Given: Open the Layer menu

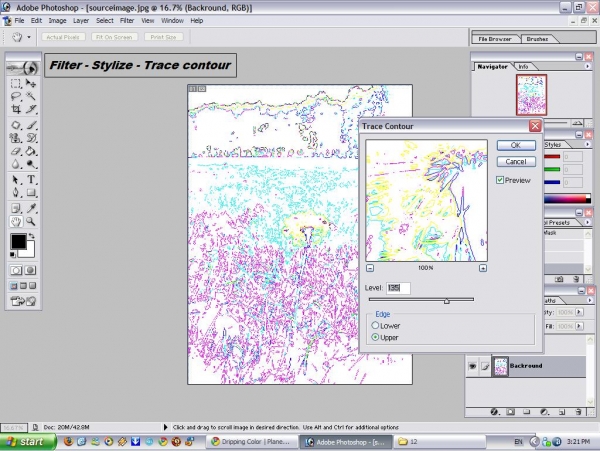Looking at the screenshot, I should pos(81,21).
